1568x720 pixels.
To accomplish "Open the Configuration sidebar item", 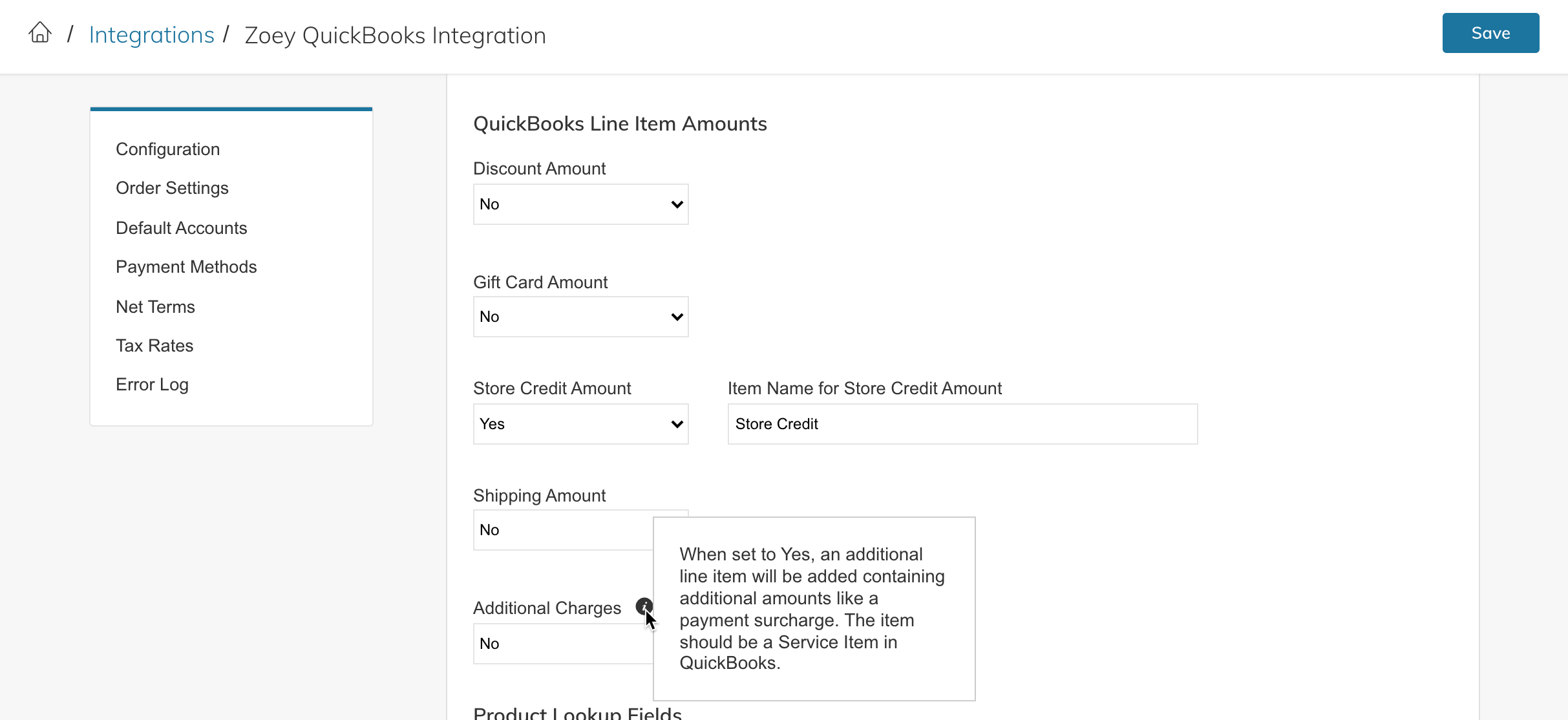I will (x=167, y=149).
